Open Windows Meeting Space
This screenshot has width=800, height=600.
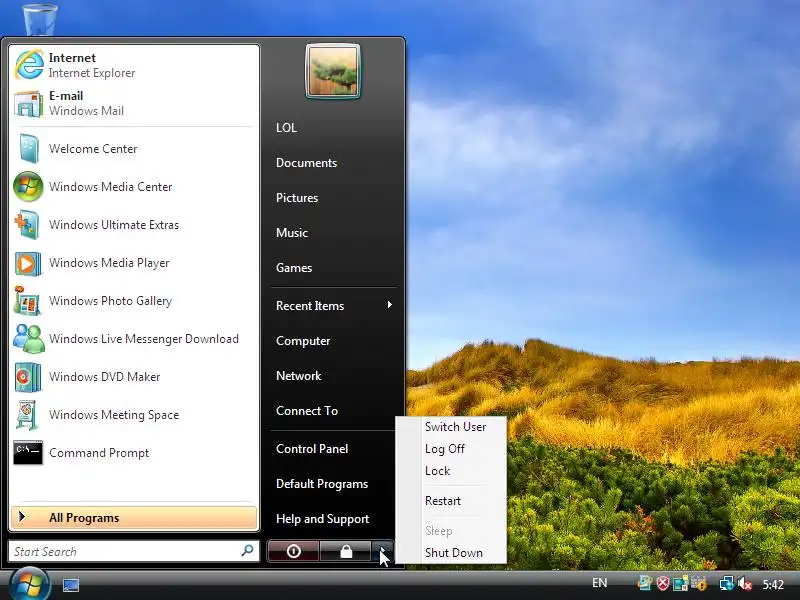pyautogui.click(x=134, y=415)
